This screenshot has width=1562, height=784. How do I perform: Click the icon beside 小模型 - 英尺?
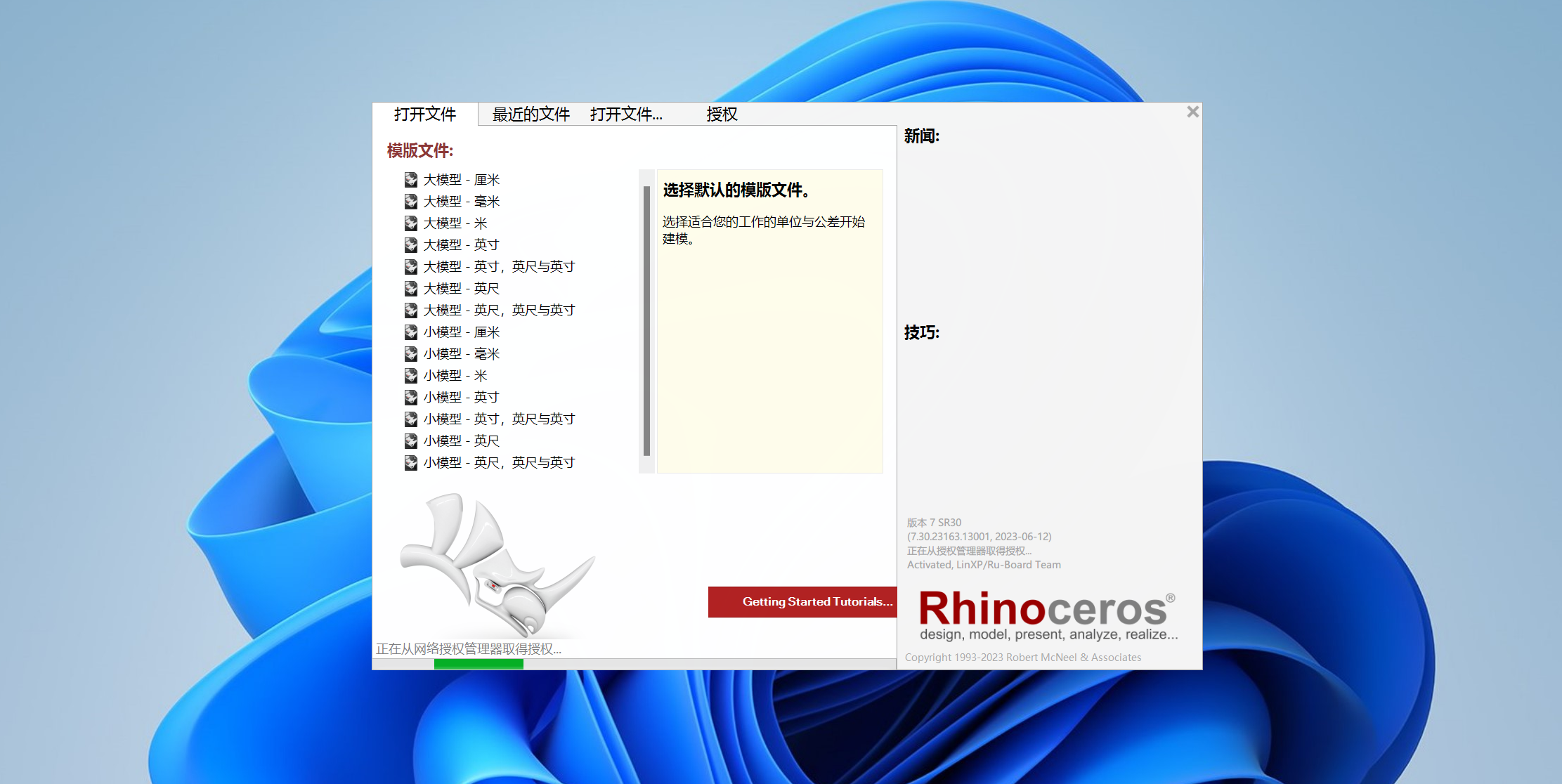click(x=411, y=441)
